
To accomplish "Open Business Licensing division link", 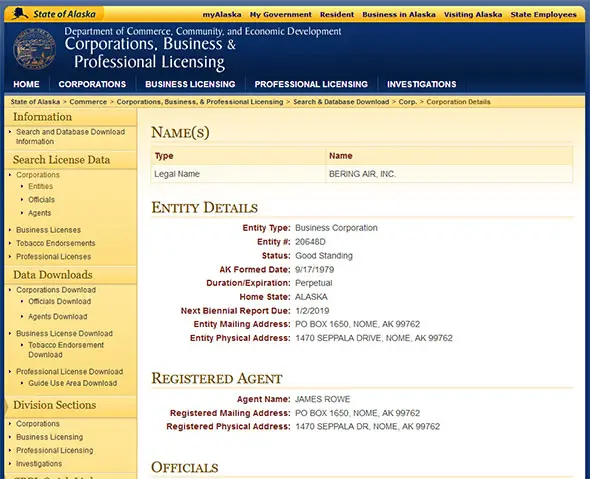I will (x=50, y=437).
